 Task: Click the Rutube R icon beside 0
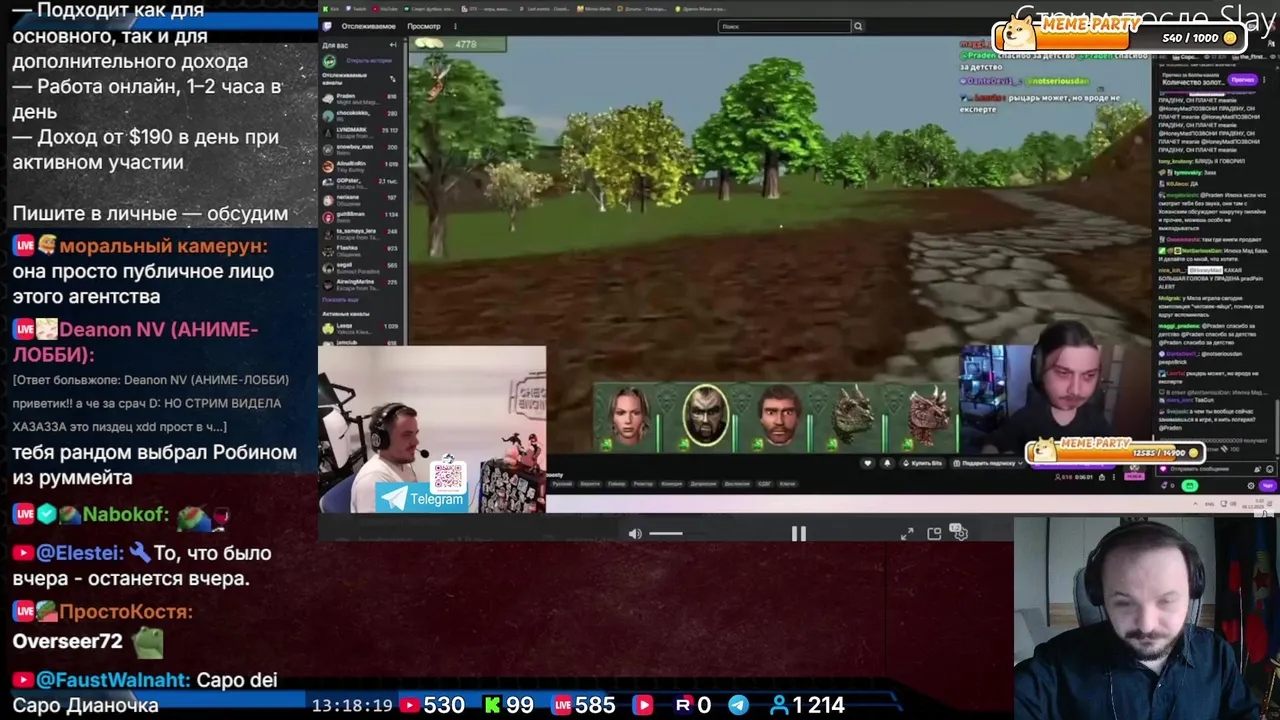coord(683,705)
